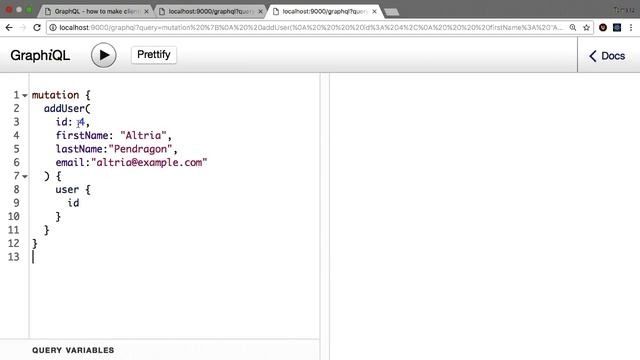Click line number 12 in the gutter
The width and height of the screenshot is (640, 360).
coord(13,243)
